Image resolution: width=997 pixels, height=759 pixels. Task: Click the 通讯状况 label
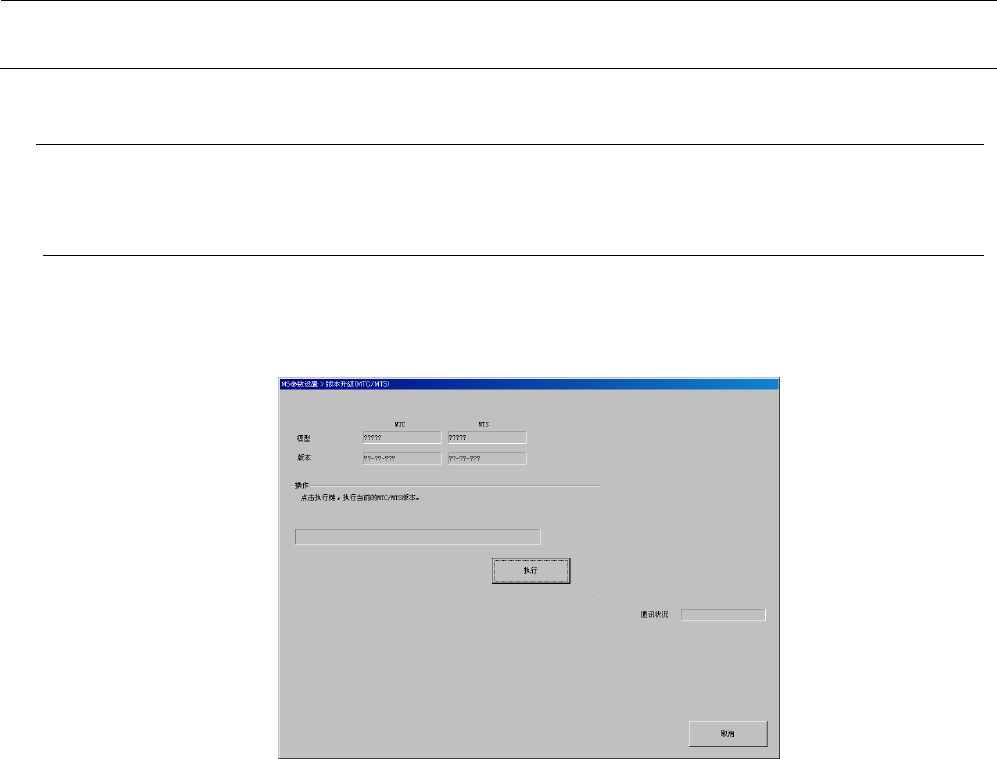tap(654, 615)
